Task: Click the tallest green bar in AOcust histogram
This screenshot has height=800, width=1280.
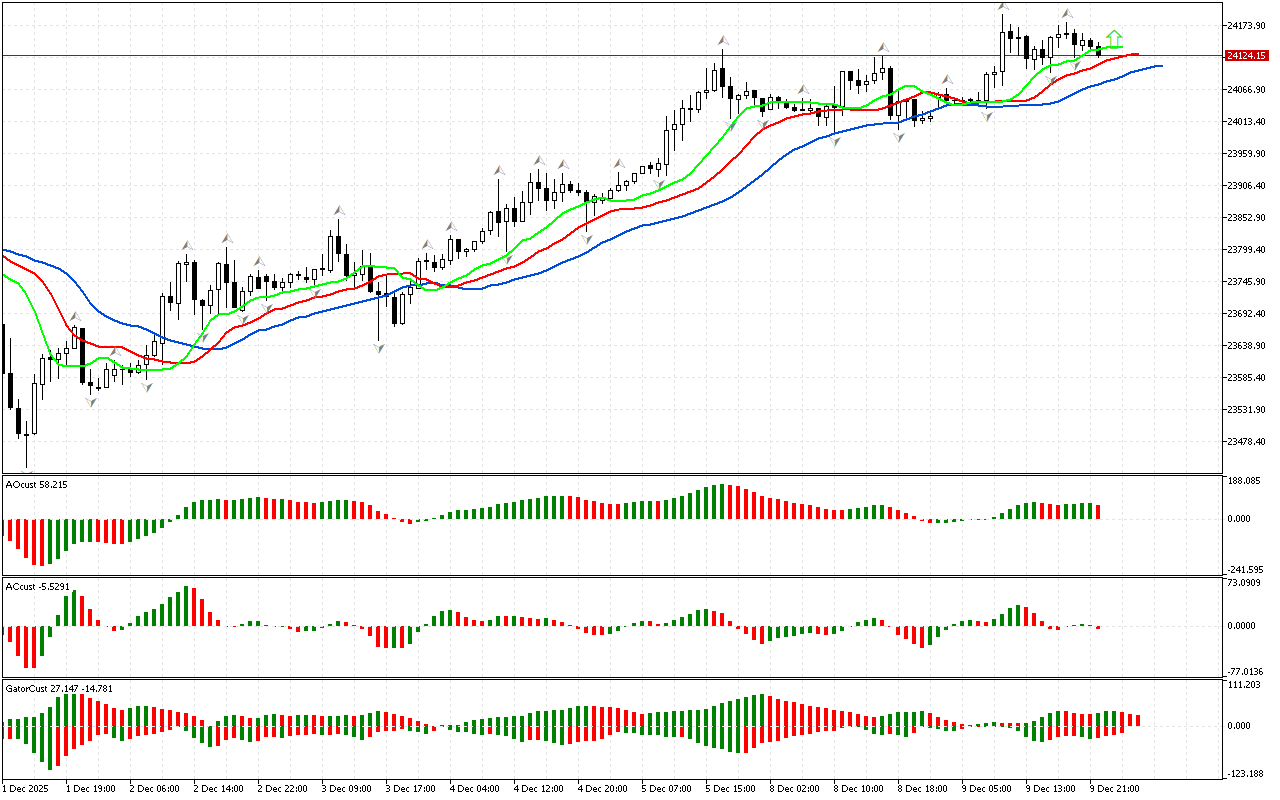Action: [x=722, y=502]
